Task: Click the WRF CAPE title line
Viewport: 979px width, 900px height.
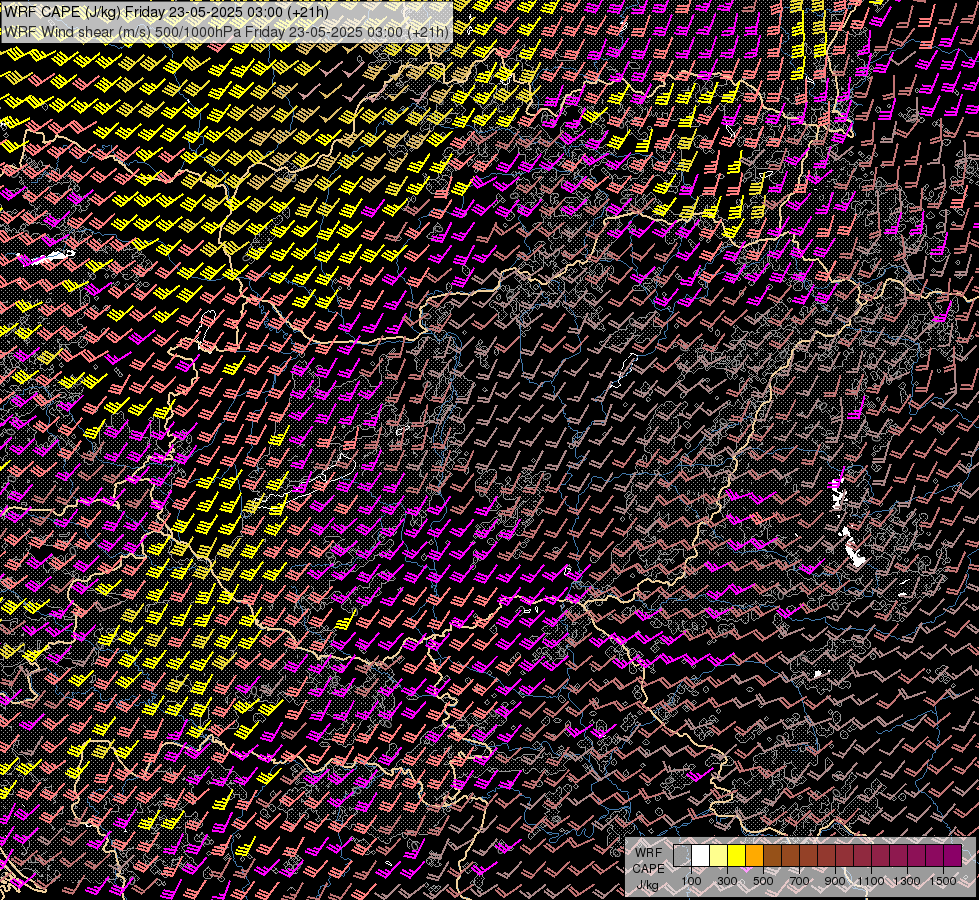Action: click(x=166, y=12)
